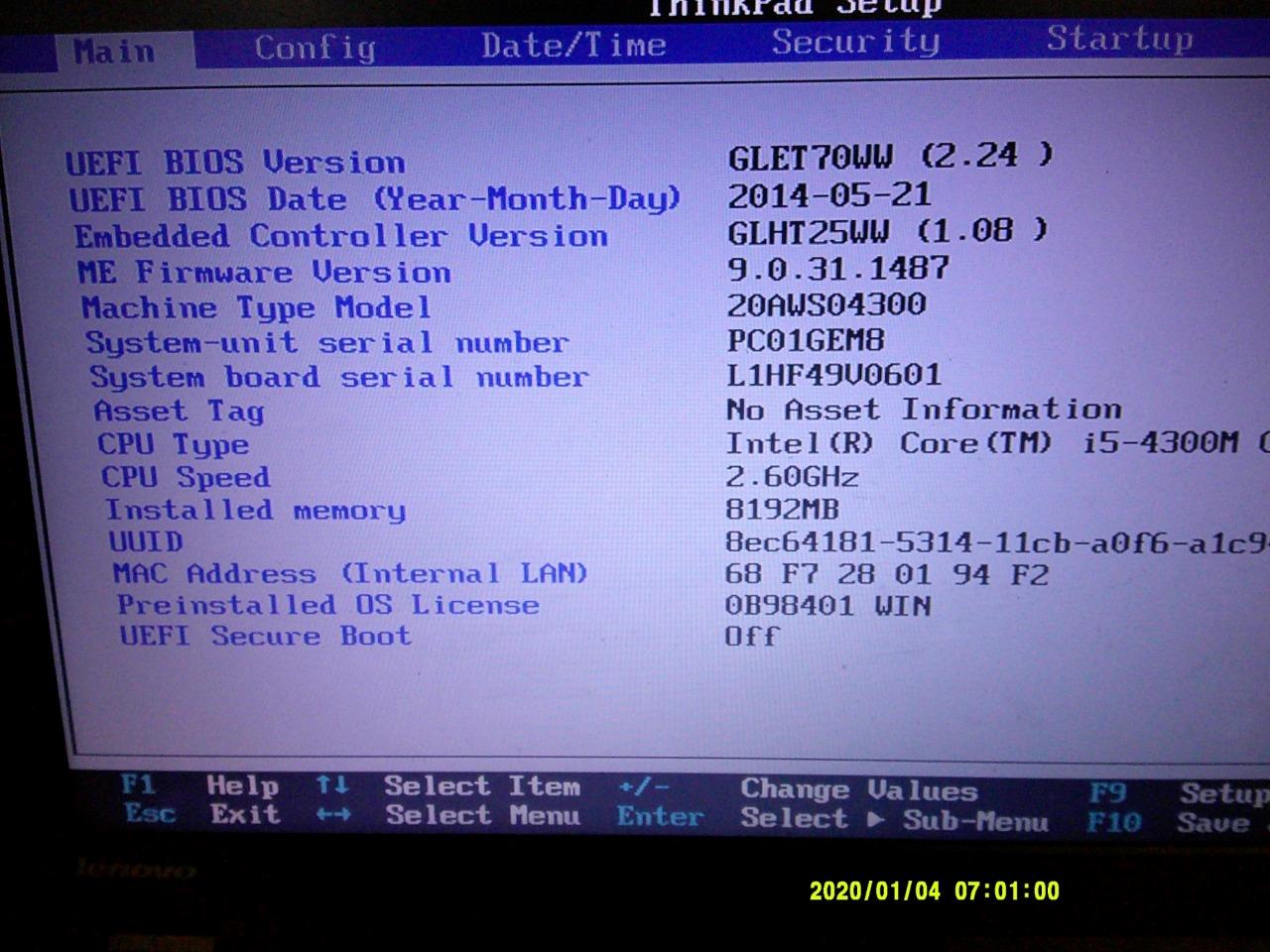Click the 8192MB memory value
Viewport: 1270px width, 952px height.
coord(782,509)
